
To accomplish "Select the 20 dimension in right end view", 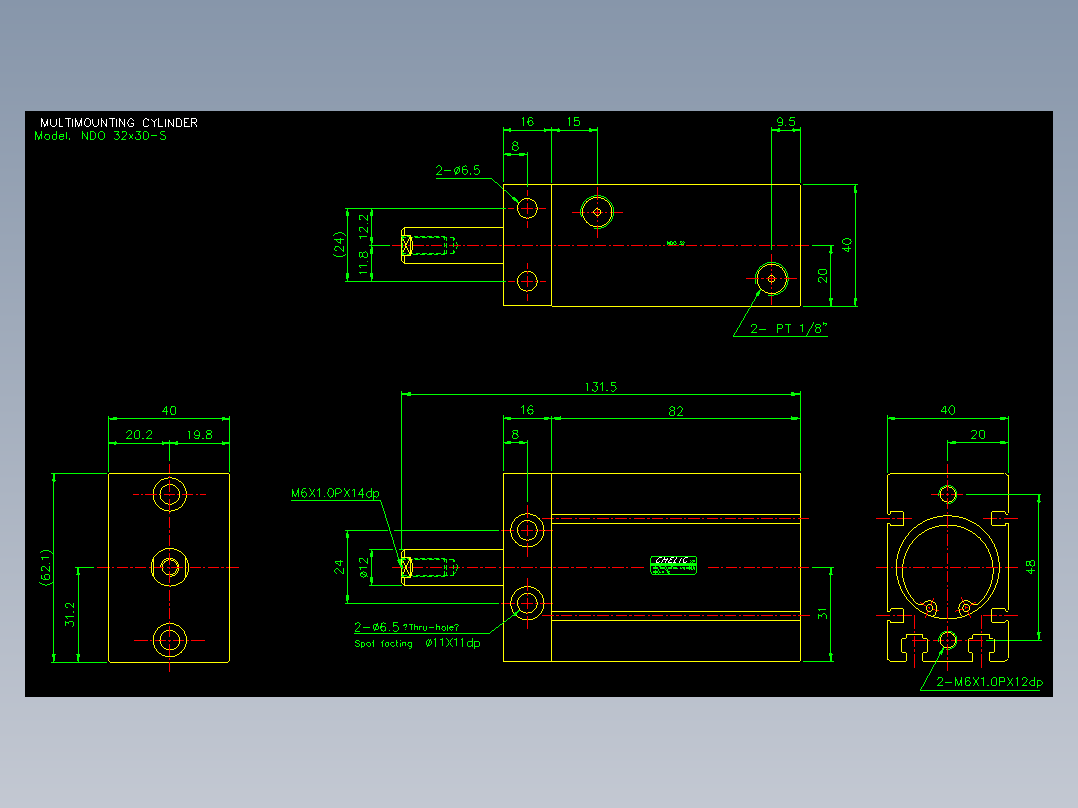I will 978,435.
